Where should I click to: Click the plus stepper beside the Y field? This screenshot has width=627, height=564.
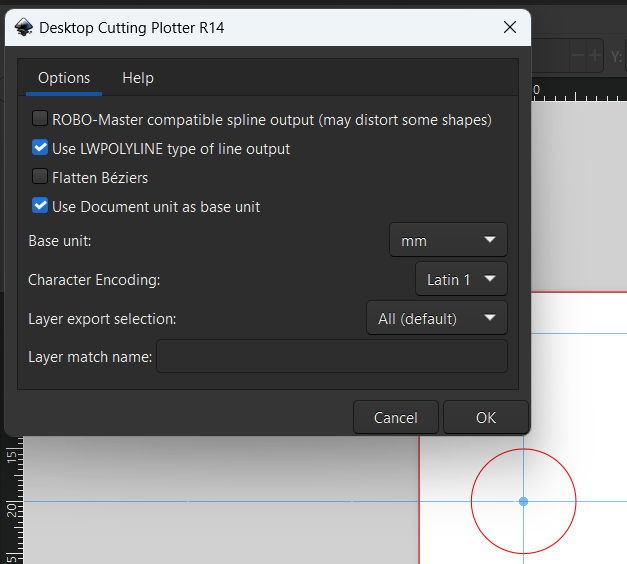(x=595, y=55)
